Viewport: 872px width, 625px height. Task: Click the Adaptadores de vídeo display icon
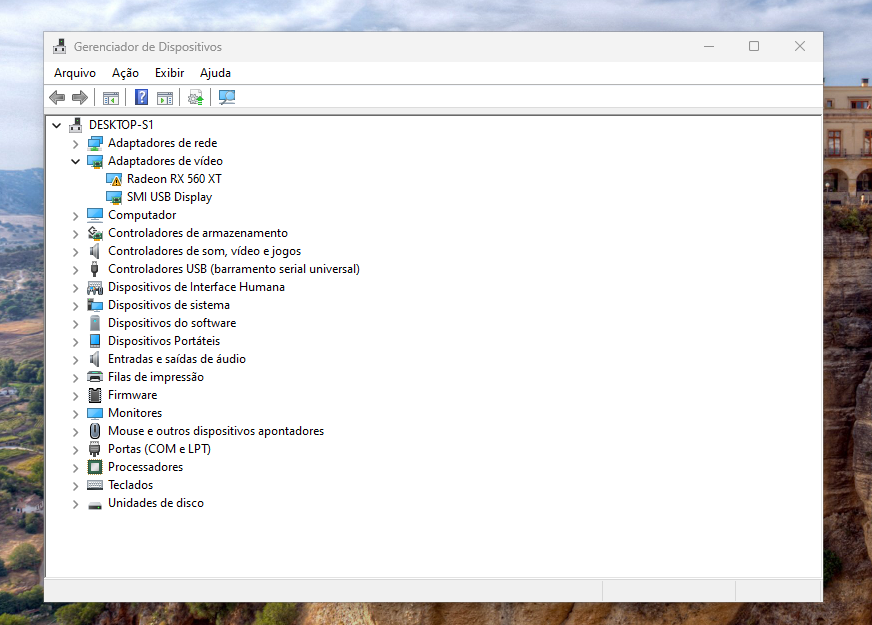pos(95,161)
